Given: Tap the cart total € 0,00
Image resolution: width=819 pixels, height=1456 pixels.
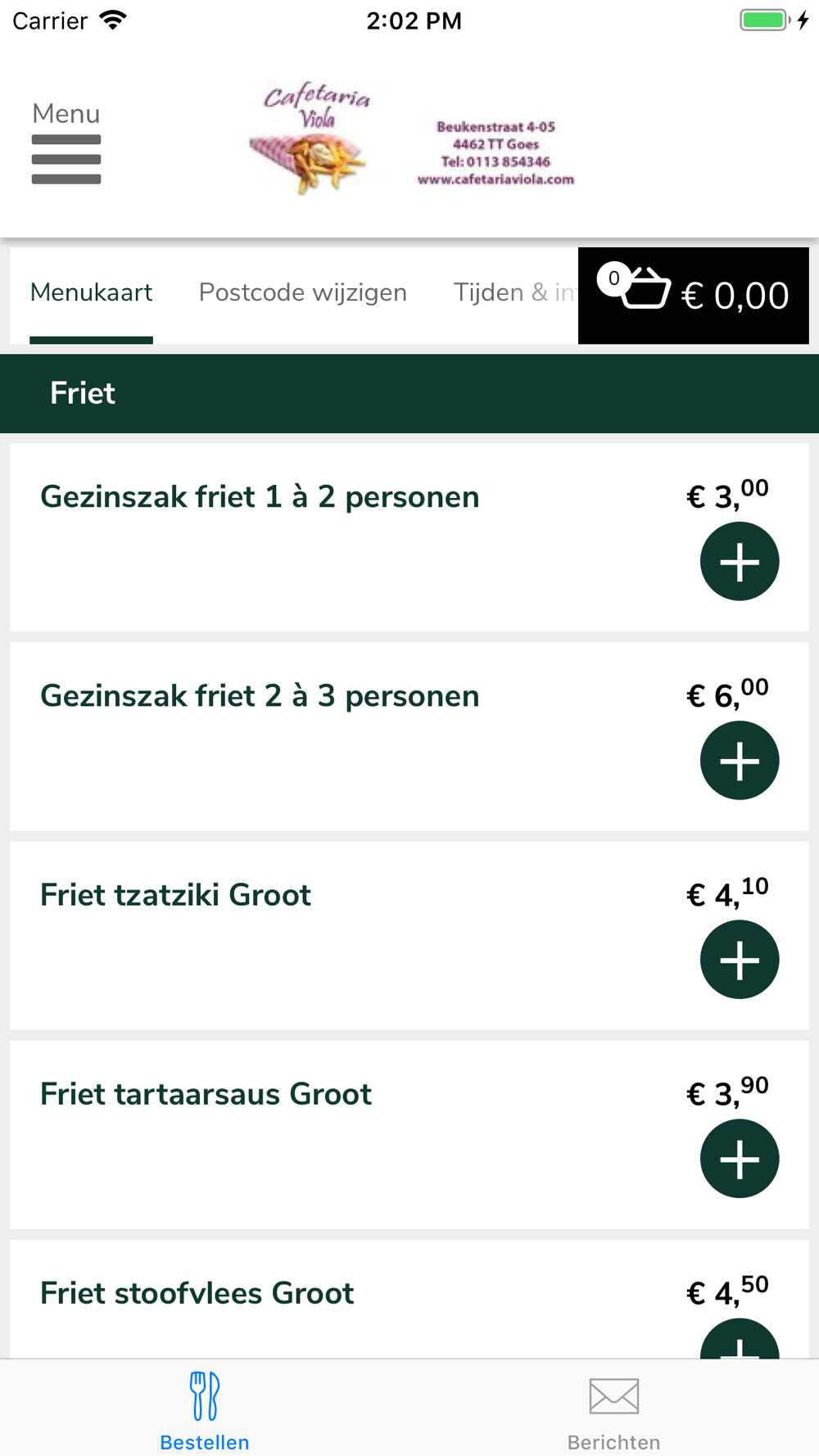Looking at the screenshot, I should pyautogui.click(x=735, y=296).
